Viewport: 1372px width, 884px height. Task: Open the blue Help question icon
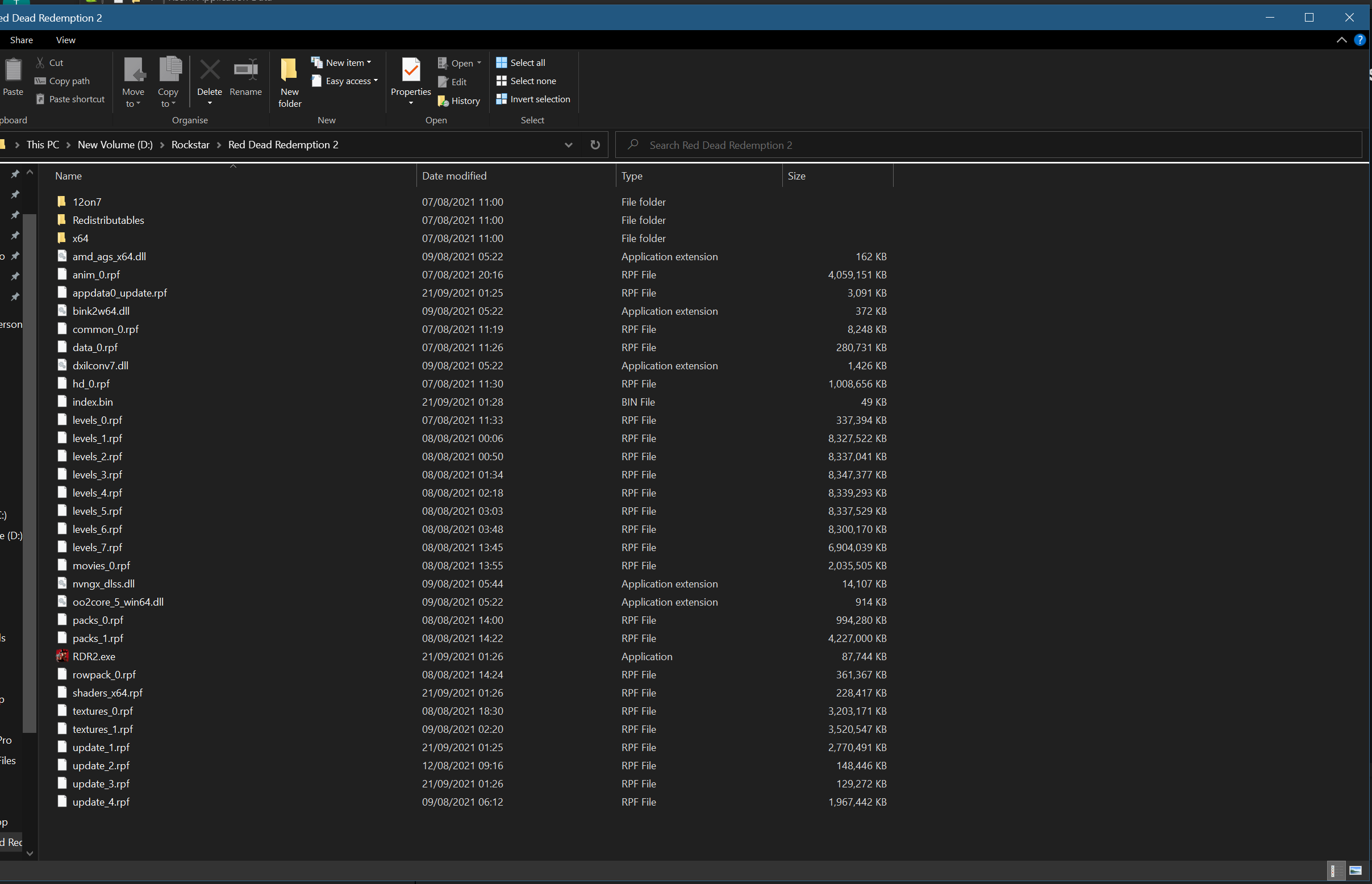tap(1359, 40)
